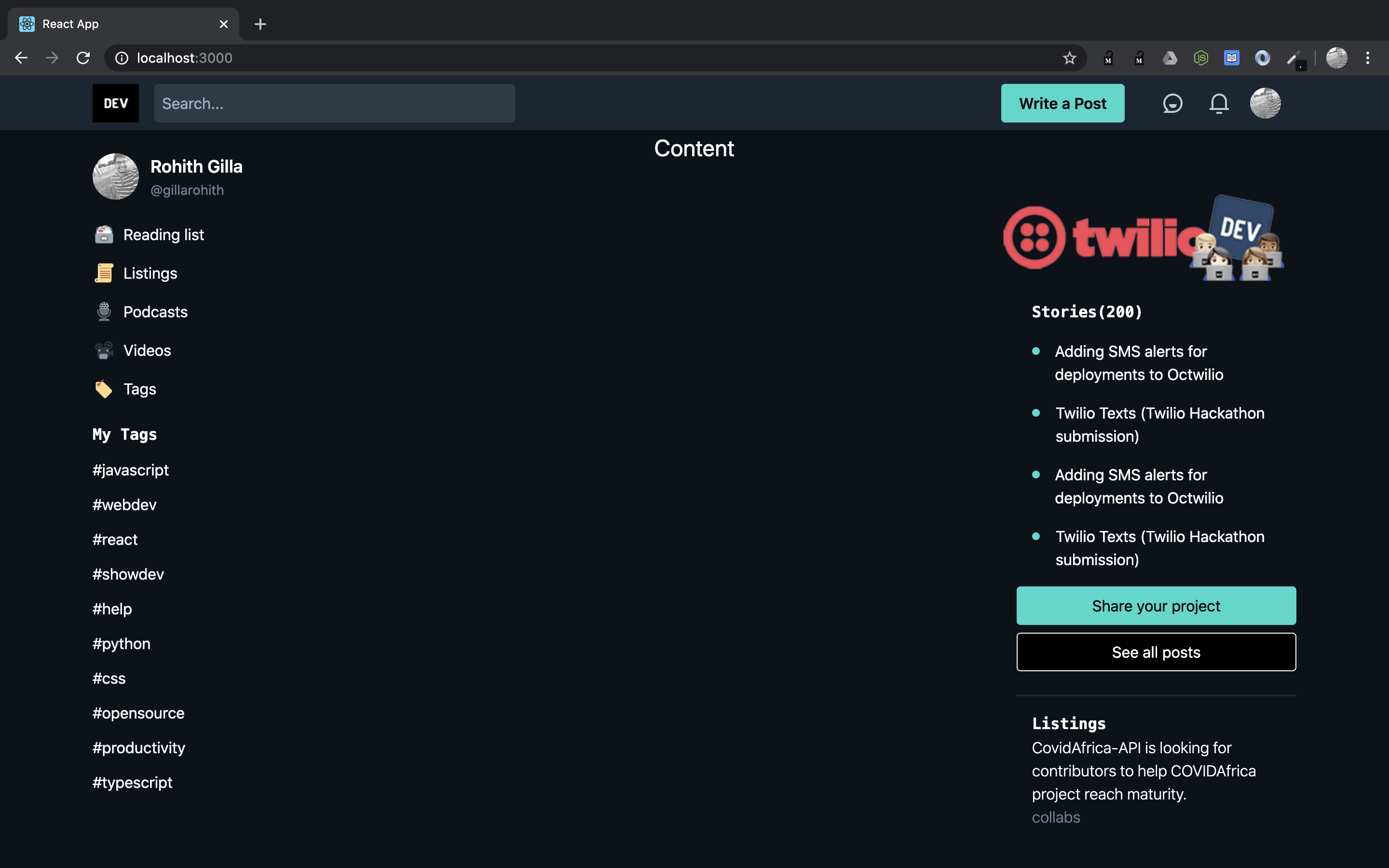Click the See all posts button
The width and height of the screenshot is (1389, 868).
[x=1156, y=652]
